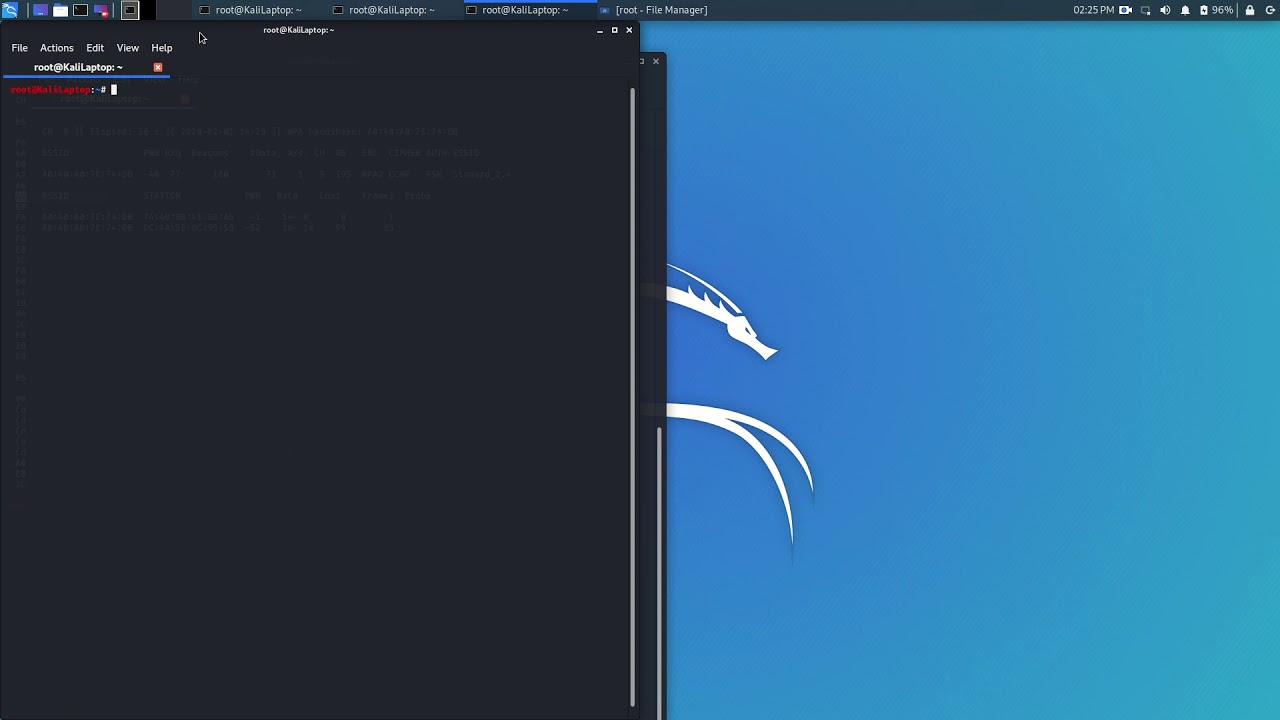1280x720 pixels.
Task: Click the background window's scrollbar handle
Action: pos(659,572)
